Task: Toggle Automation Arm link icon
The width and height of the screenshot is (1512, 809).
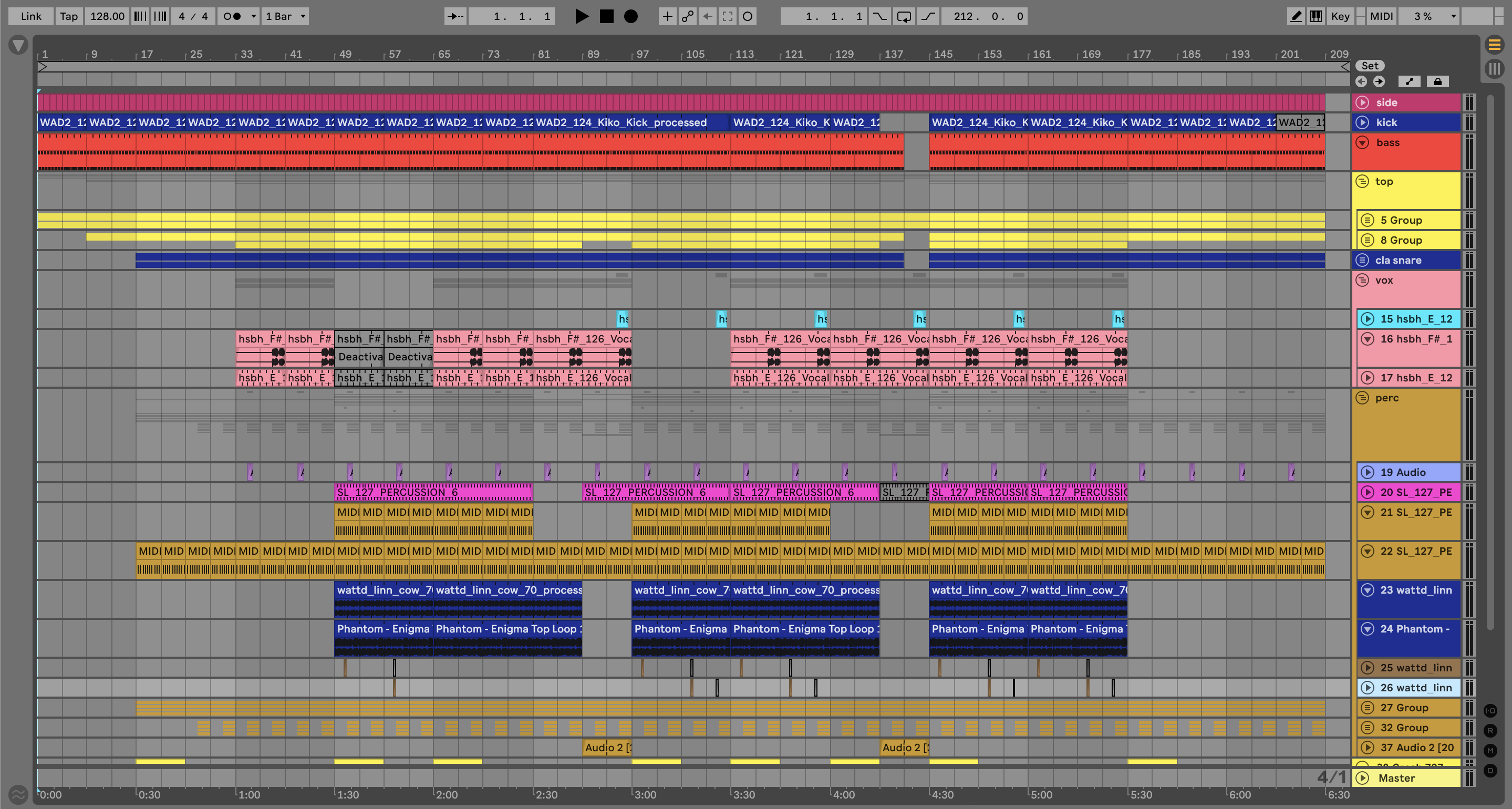Action: click(687, 16)
